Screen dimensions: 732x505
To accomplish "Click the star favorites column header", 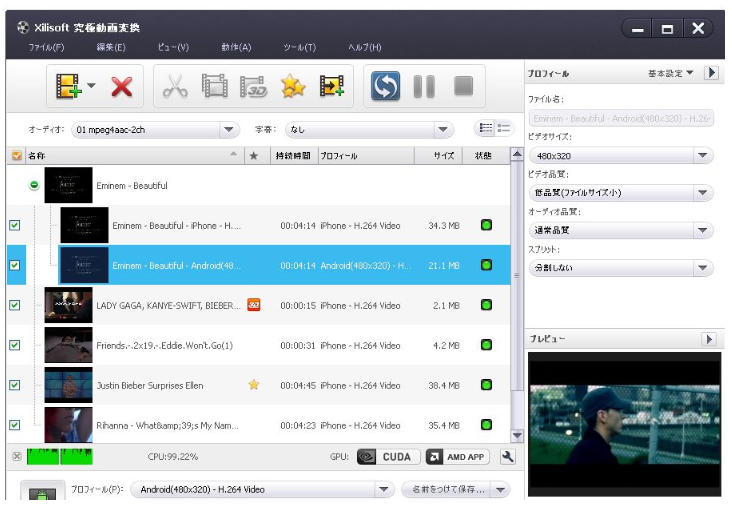I will pos(253,155).
